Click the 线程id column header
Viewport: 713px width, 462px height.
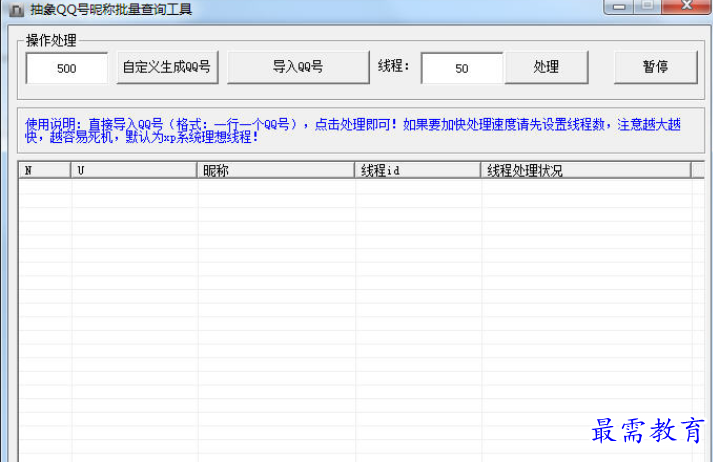tap(418, 171)
